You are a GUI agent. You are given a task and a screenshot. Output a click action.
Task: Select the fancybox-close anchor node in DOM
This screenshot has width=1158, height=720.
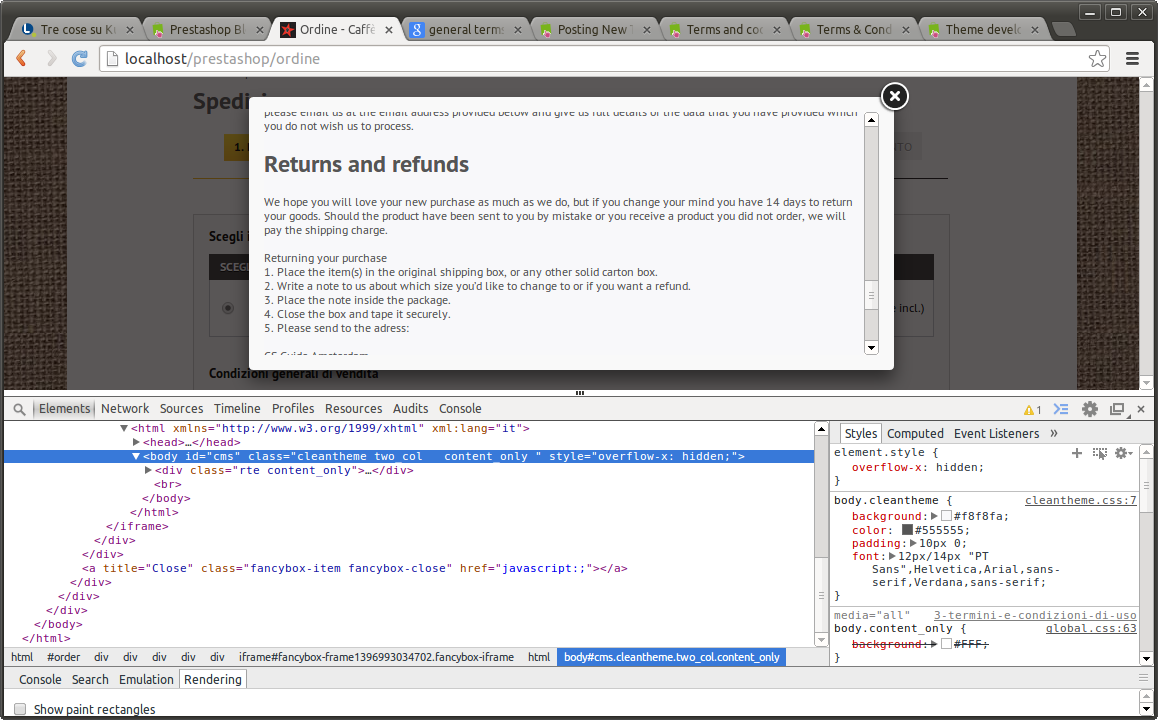point(354,569)
